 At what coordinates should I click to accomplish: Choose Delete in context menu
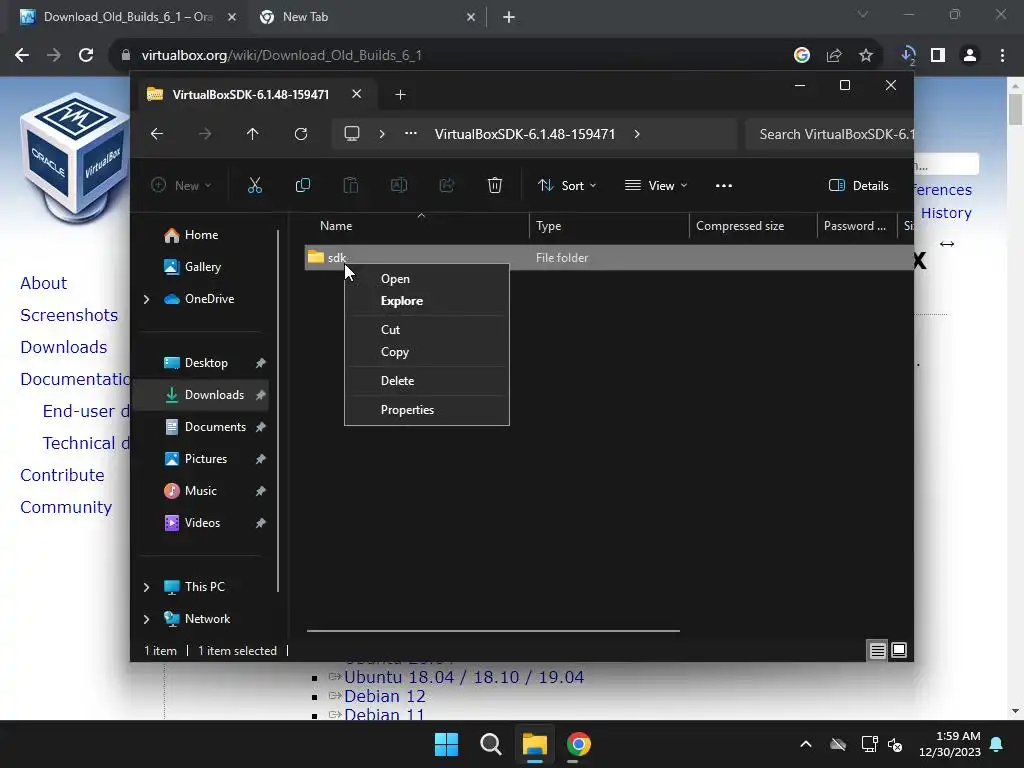coord(426,381)
